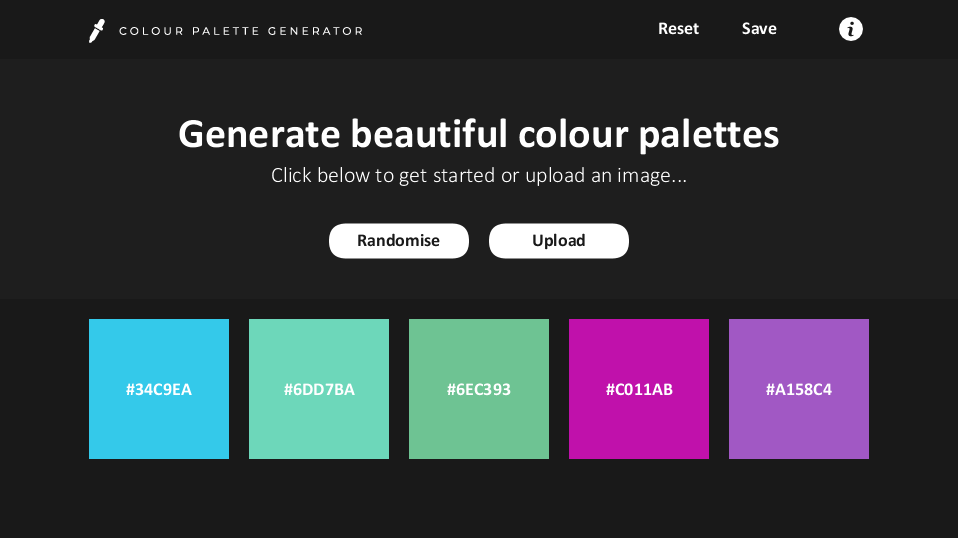Image resolution: width=958 pixels, height=538 pixels.
Task: Select Reset in the top menu
Action: 678,29
